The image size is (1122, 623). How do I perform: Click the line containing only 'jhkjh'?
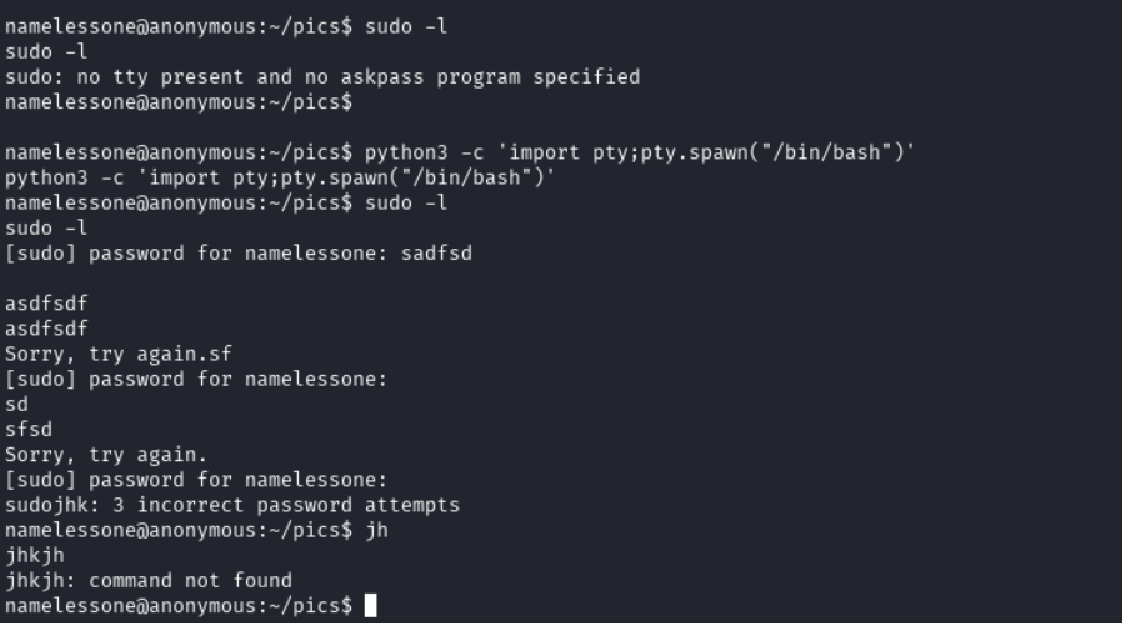[x=34, y=556]
